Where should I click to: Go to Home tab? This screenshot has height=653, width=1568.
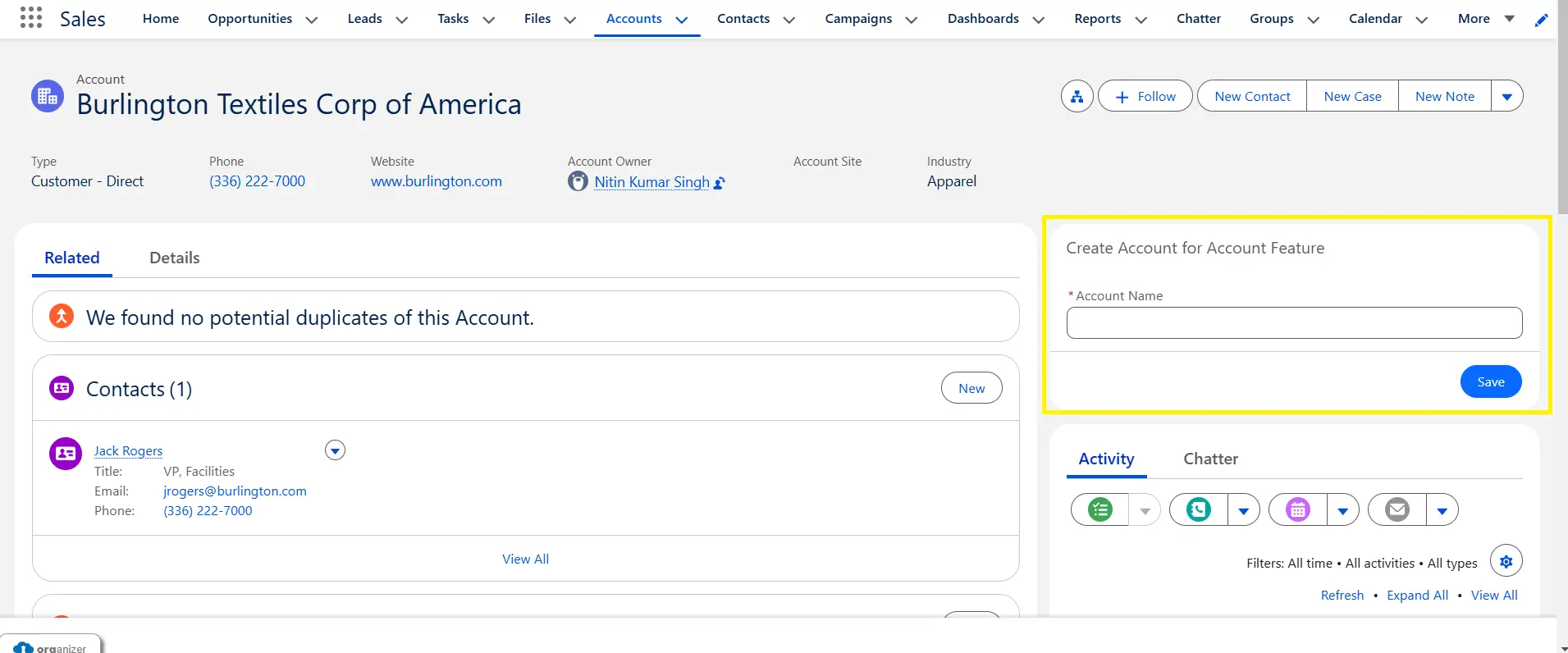point(161,18)
